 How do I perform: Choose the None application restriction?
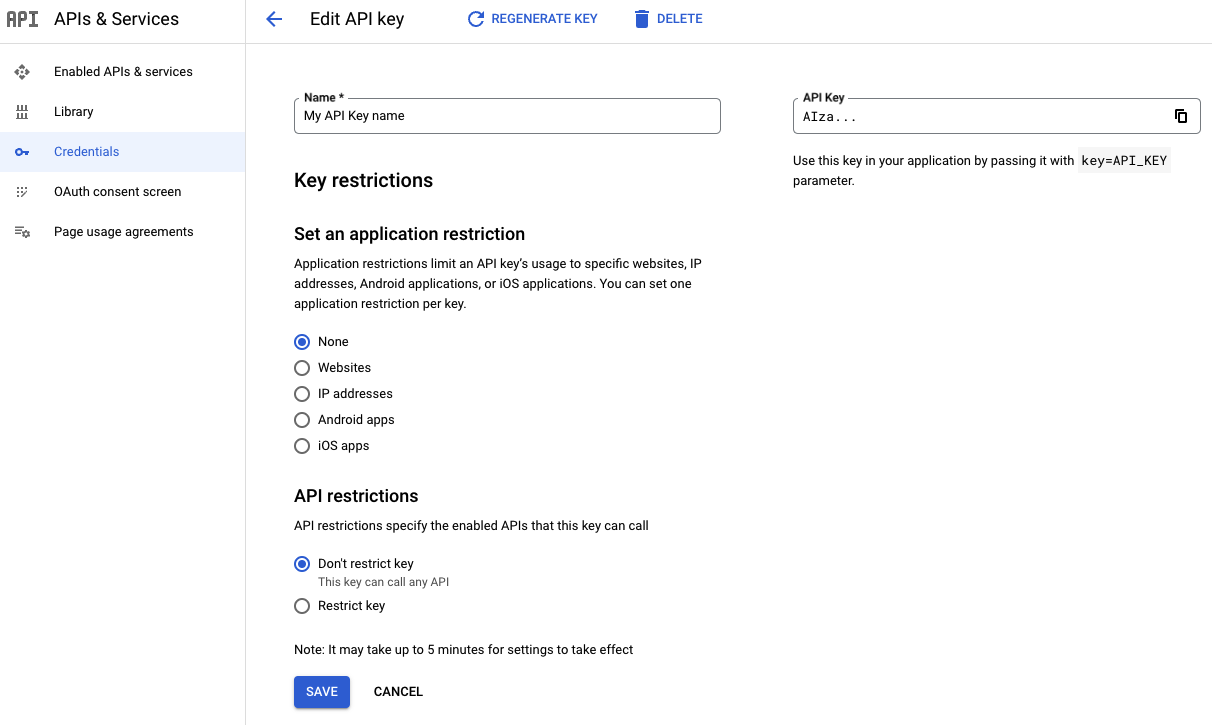click(x=302, y=342)
